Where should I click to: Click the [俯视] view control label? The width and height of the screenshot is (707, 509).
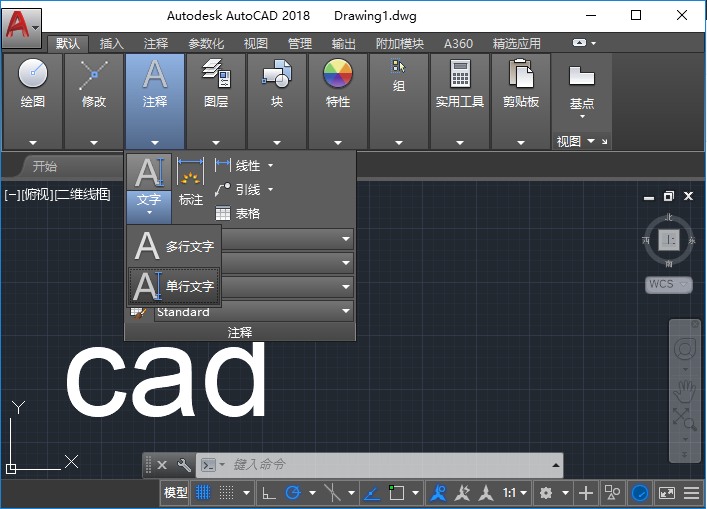[x=38, y=195]
